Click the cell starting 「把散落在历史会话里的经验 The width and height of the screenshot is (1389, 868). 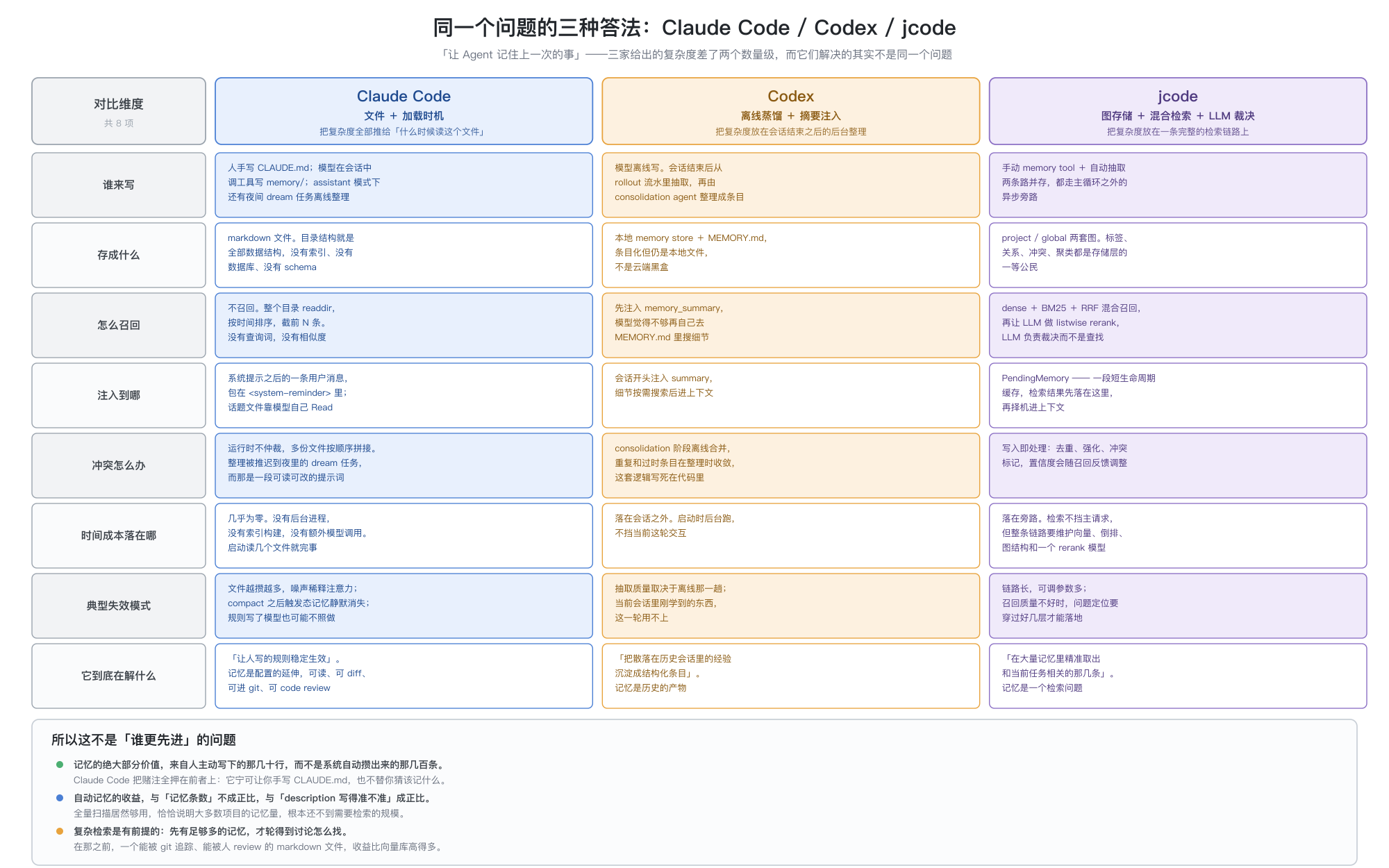pos(790,676)
